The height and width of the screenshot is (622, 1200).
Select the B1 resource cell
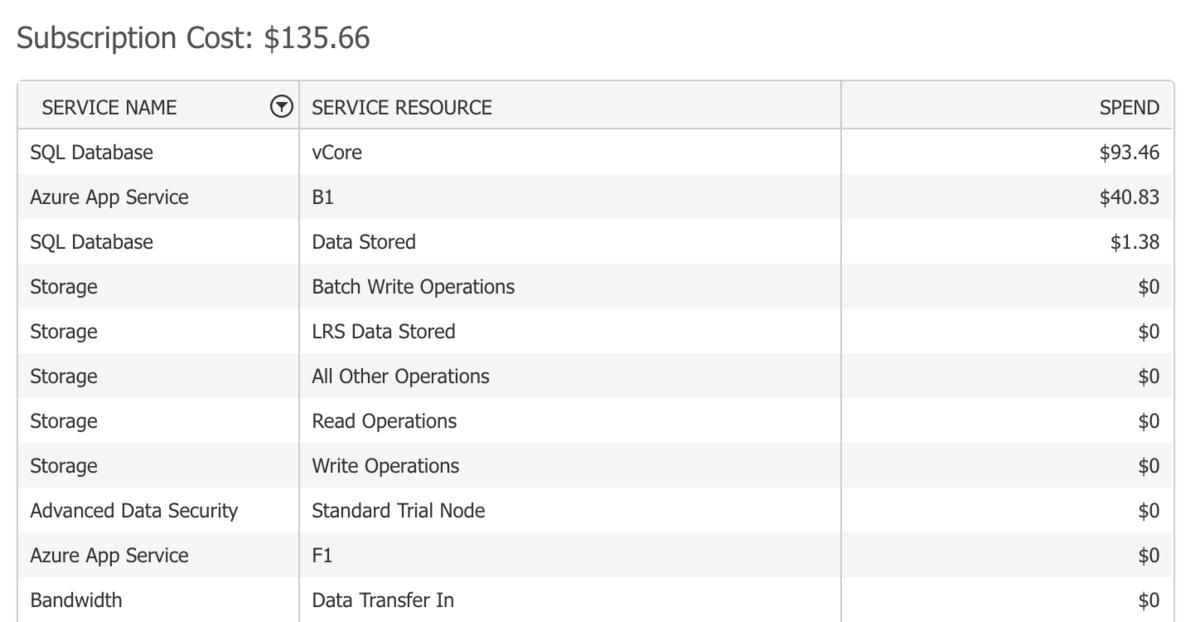323,198
